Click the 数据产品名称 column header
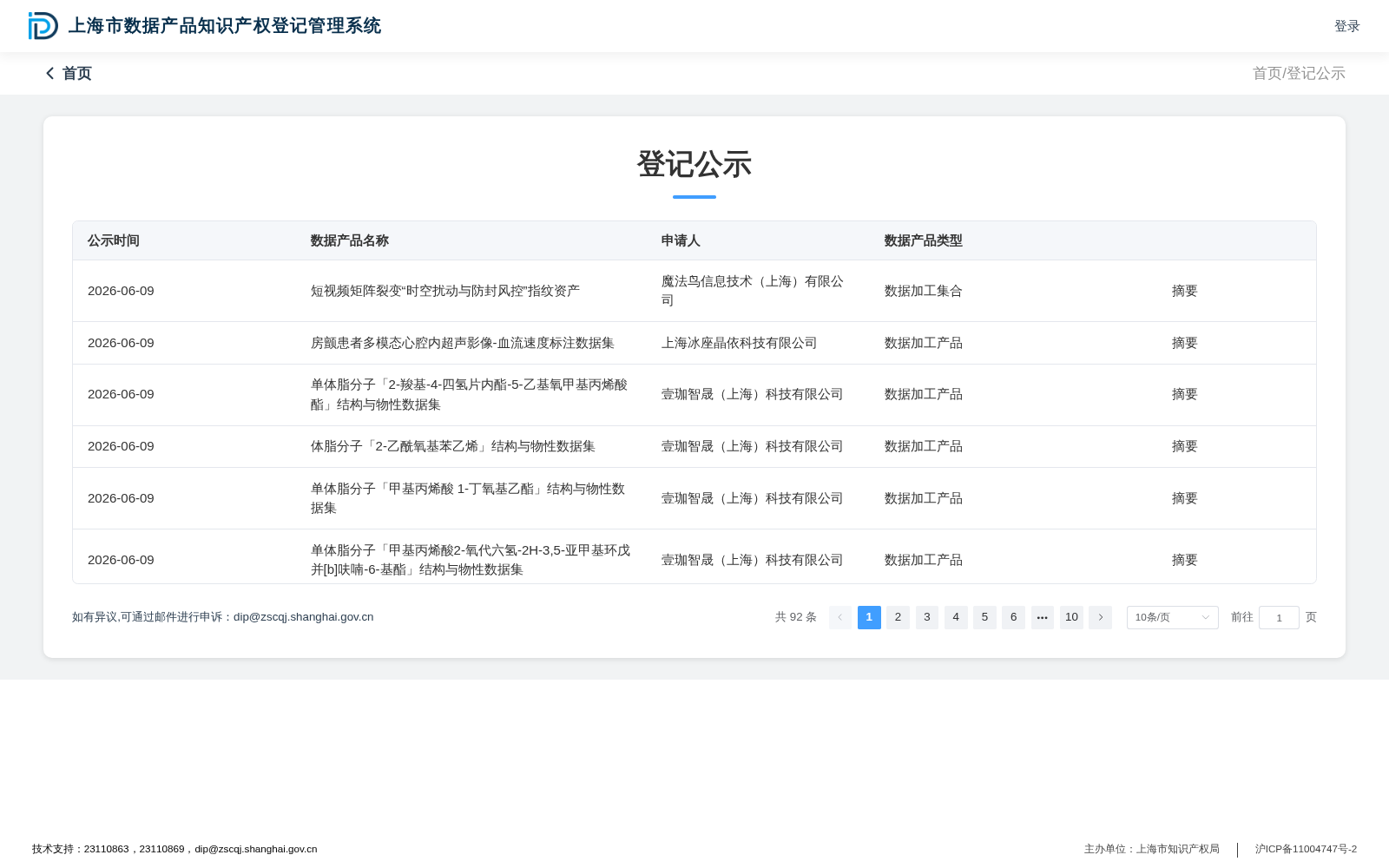 pos(350,240)
